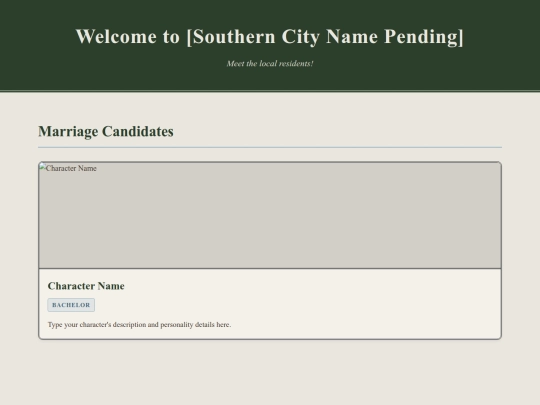
Task: Click the divider line under Marriage Candidates
Action: click(270, 147)
